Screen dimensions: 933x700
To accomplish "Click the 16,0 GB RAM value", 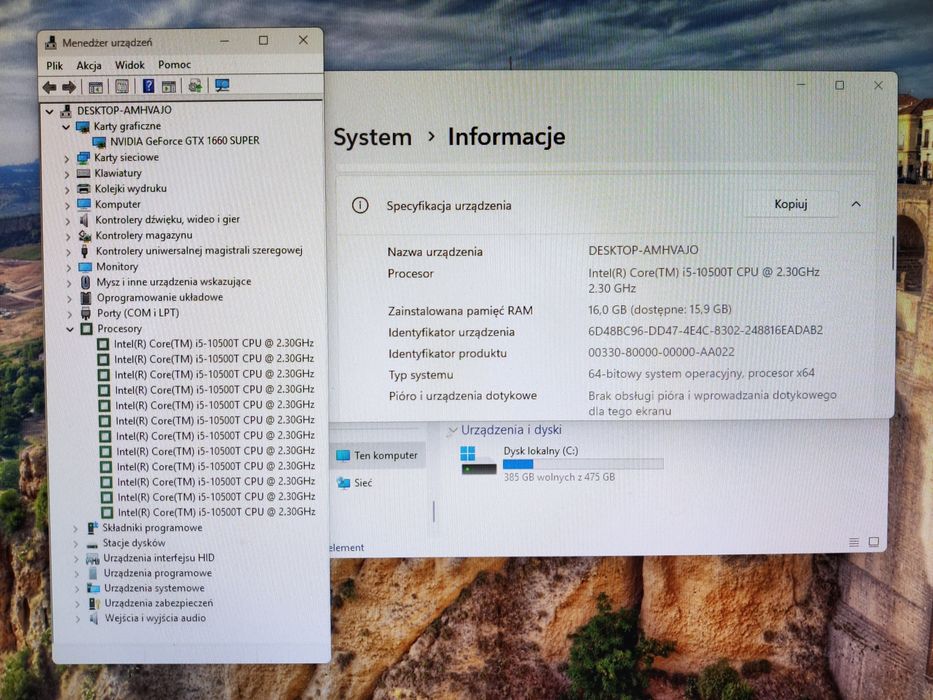I will pyautogui.click(x=660, y=310).
